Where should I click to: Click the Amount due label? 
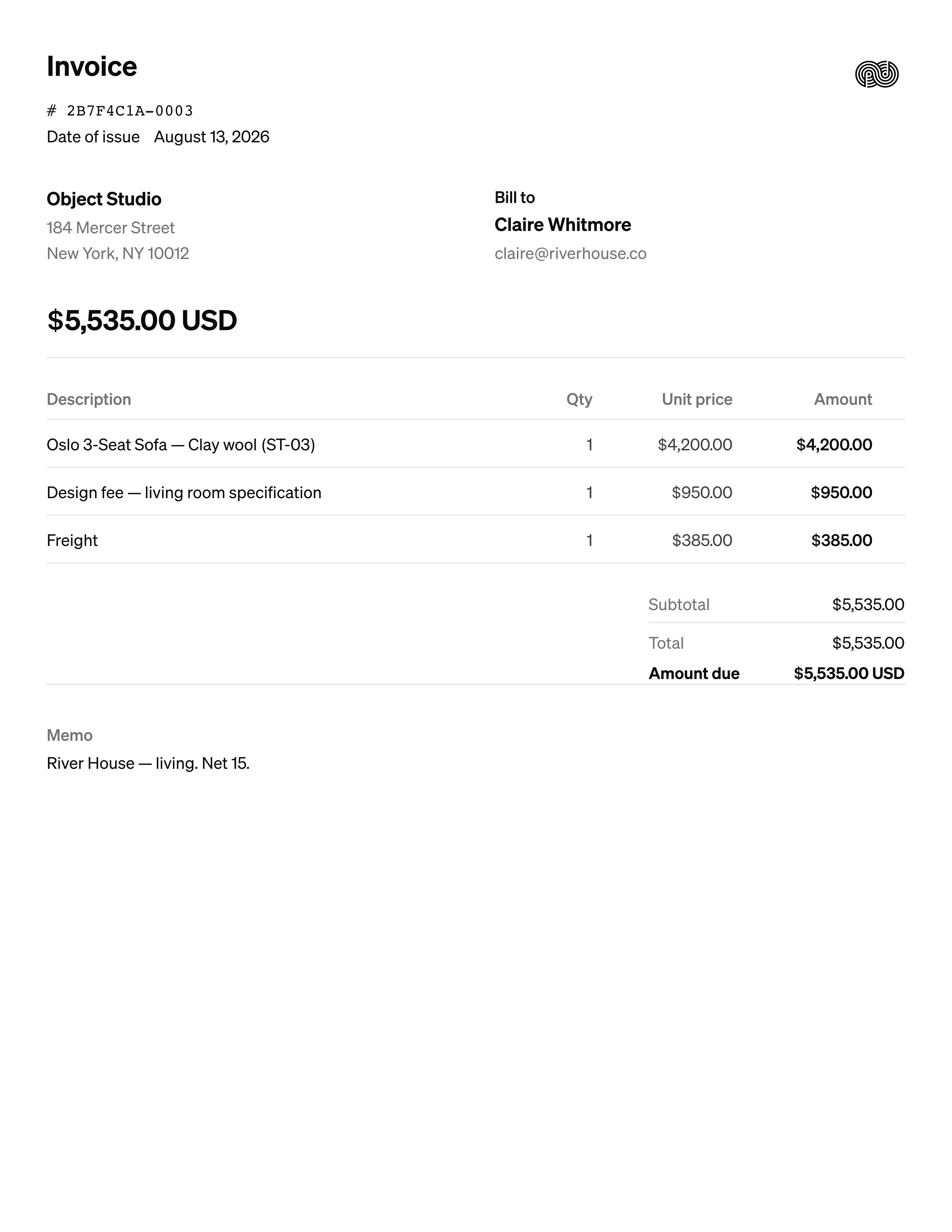click(694, 673)
